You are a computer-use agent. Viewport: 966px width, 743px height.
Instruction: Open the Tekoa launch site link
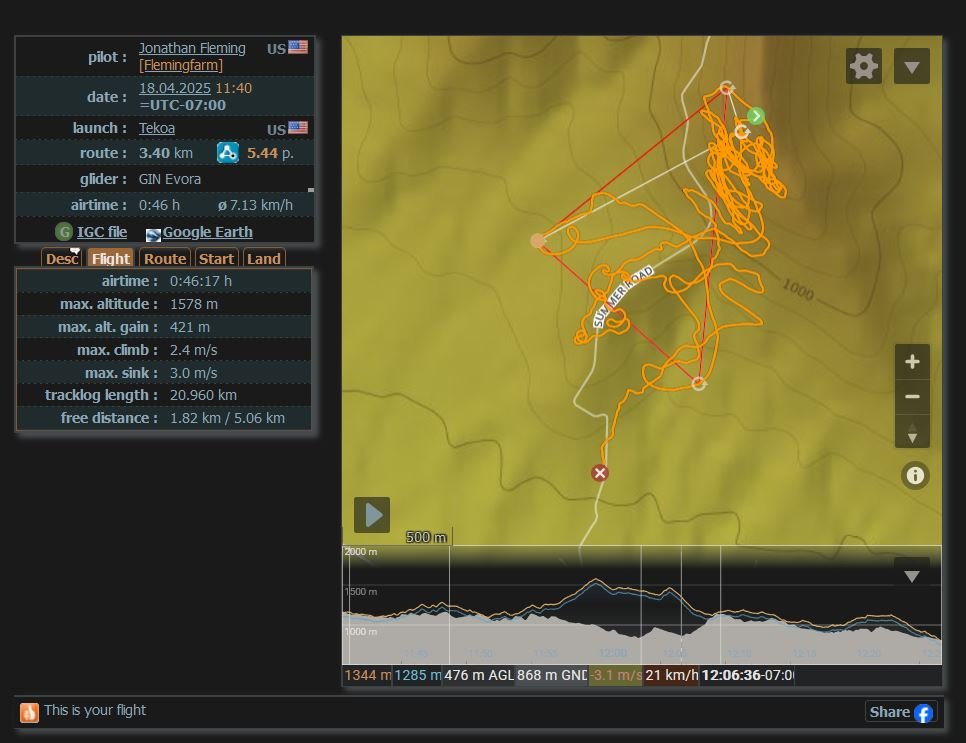pyautogui.click(x=156, y=128)
